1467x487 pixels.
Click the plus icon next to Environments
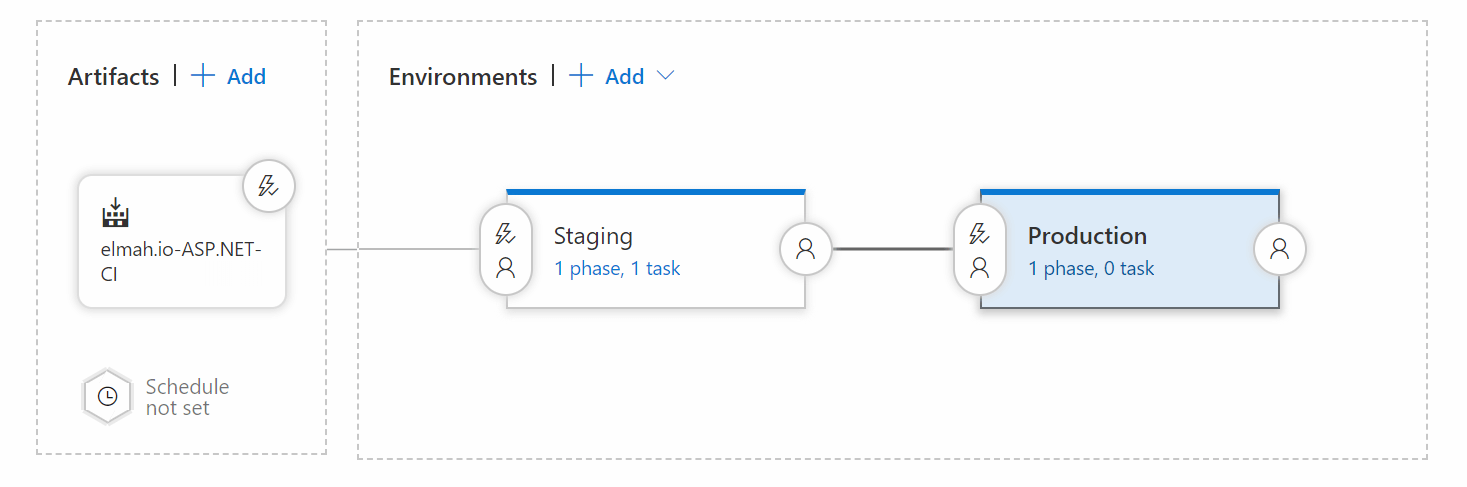pos(581,76)
